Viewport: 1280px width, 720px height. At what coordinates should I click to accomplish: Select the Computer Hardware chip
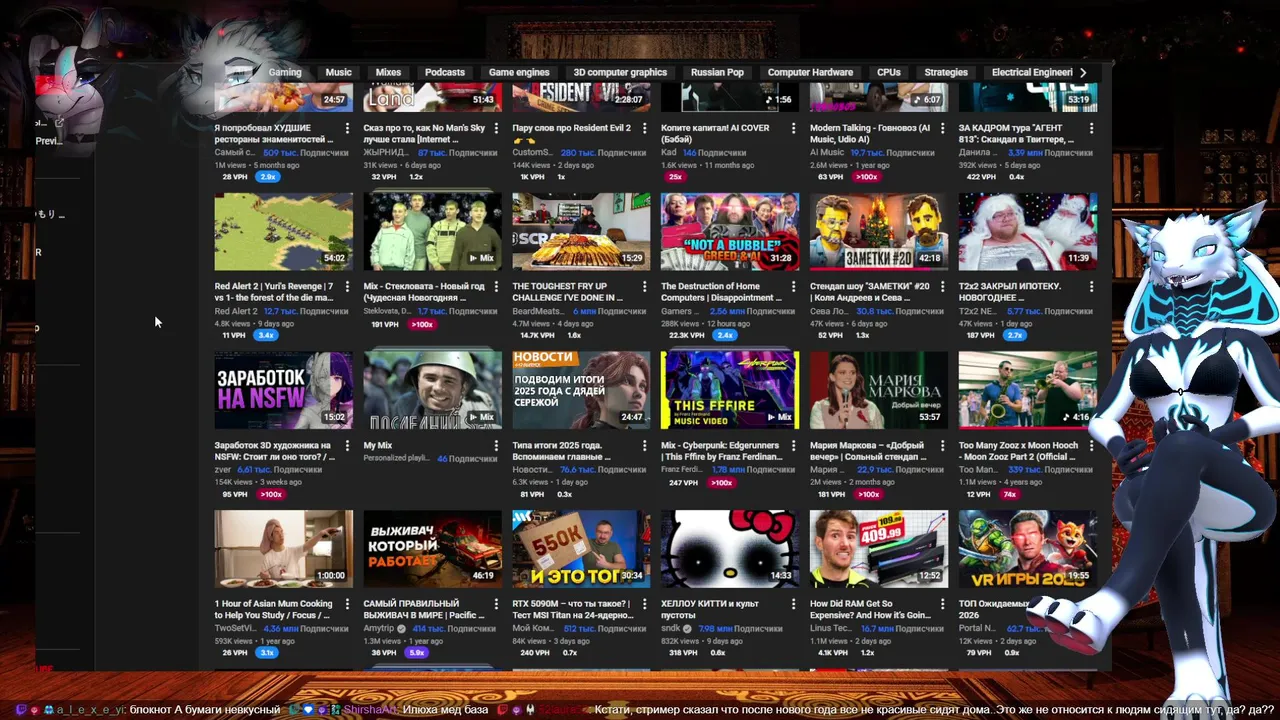(810, 72)
